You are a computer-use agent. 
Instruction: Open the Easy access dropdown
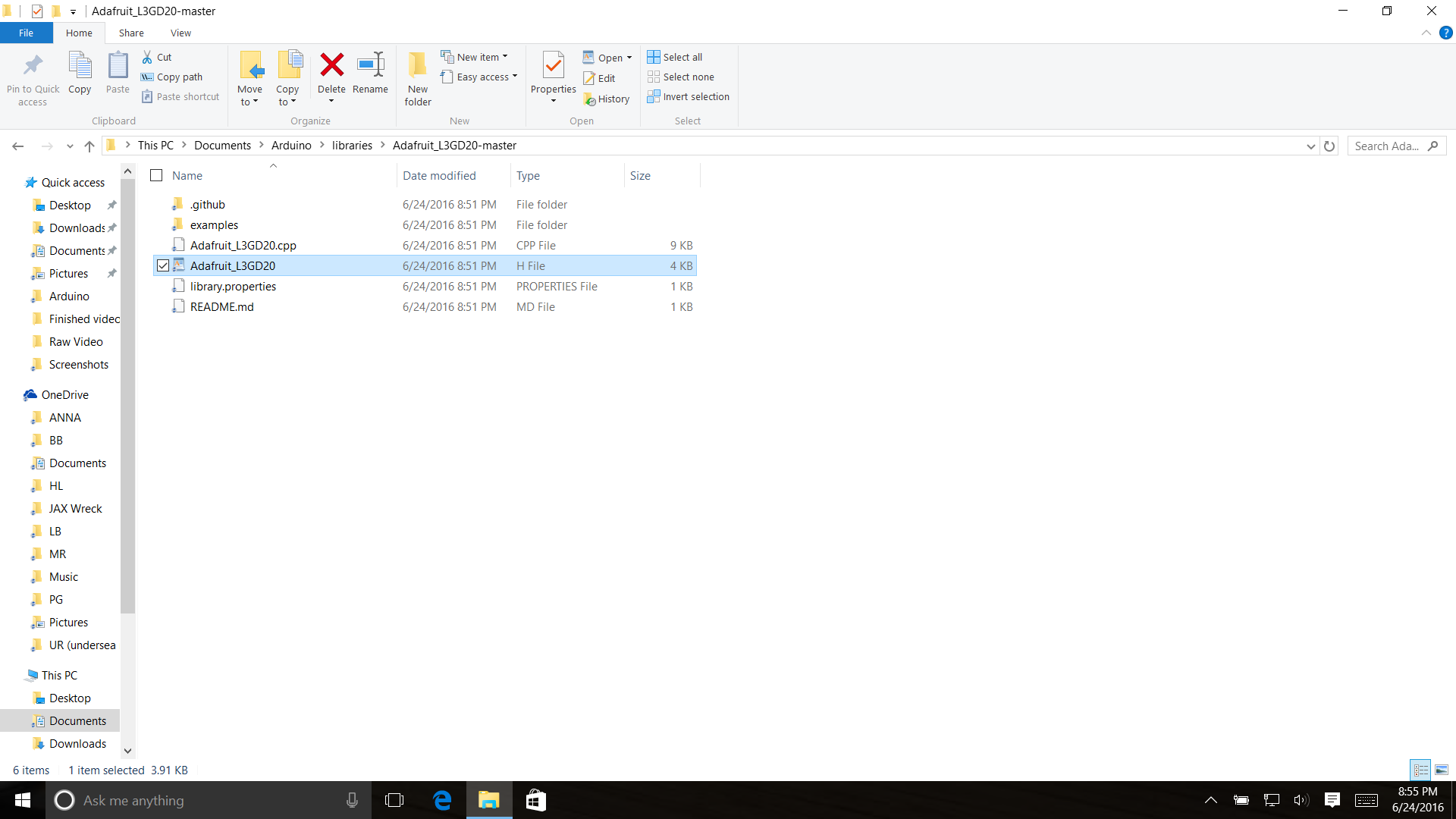point(479,77)
